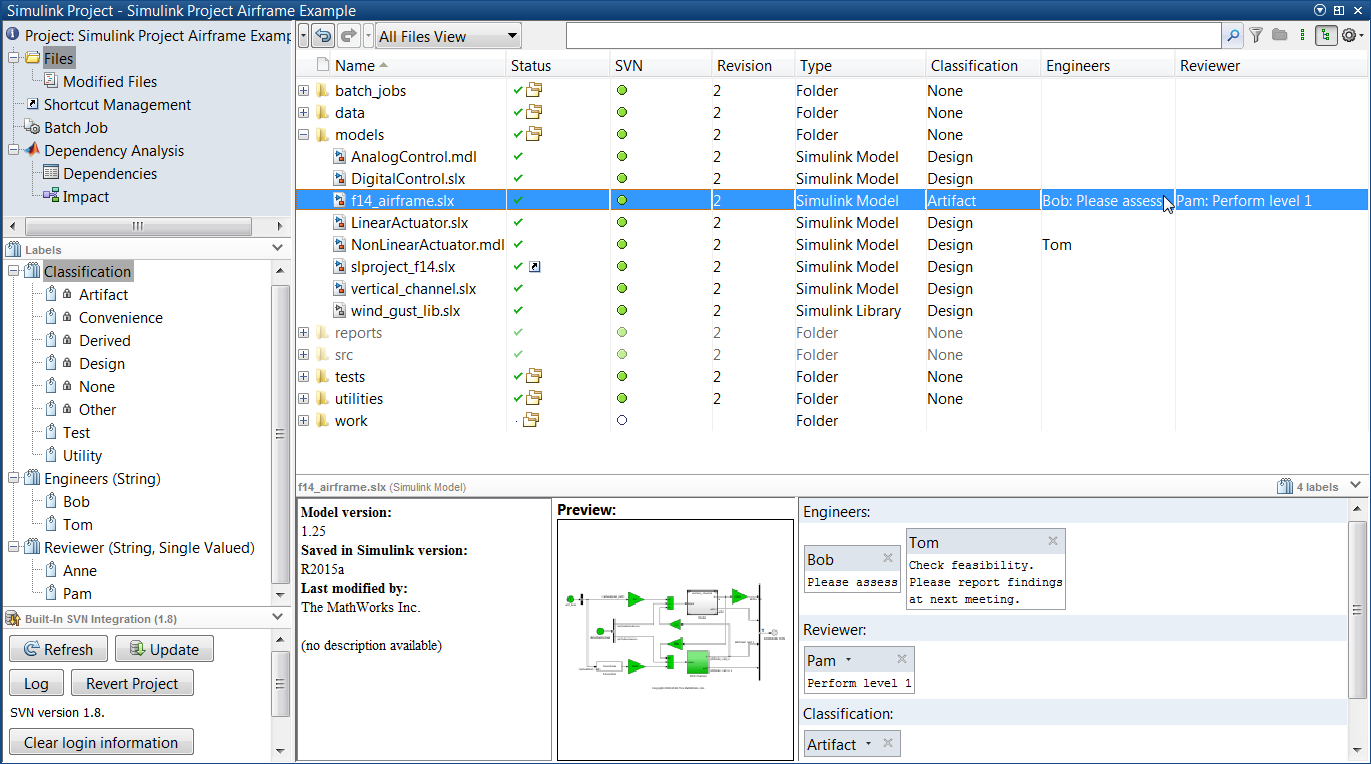Click the gray folder icon in toolbar
Screen dimensions: 1371x764
1279,35
